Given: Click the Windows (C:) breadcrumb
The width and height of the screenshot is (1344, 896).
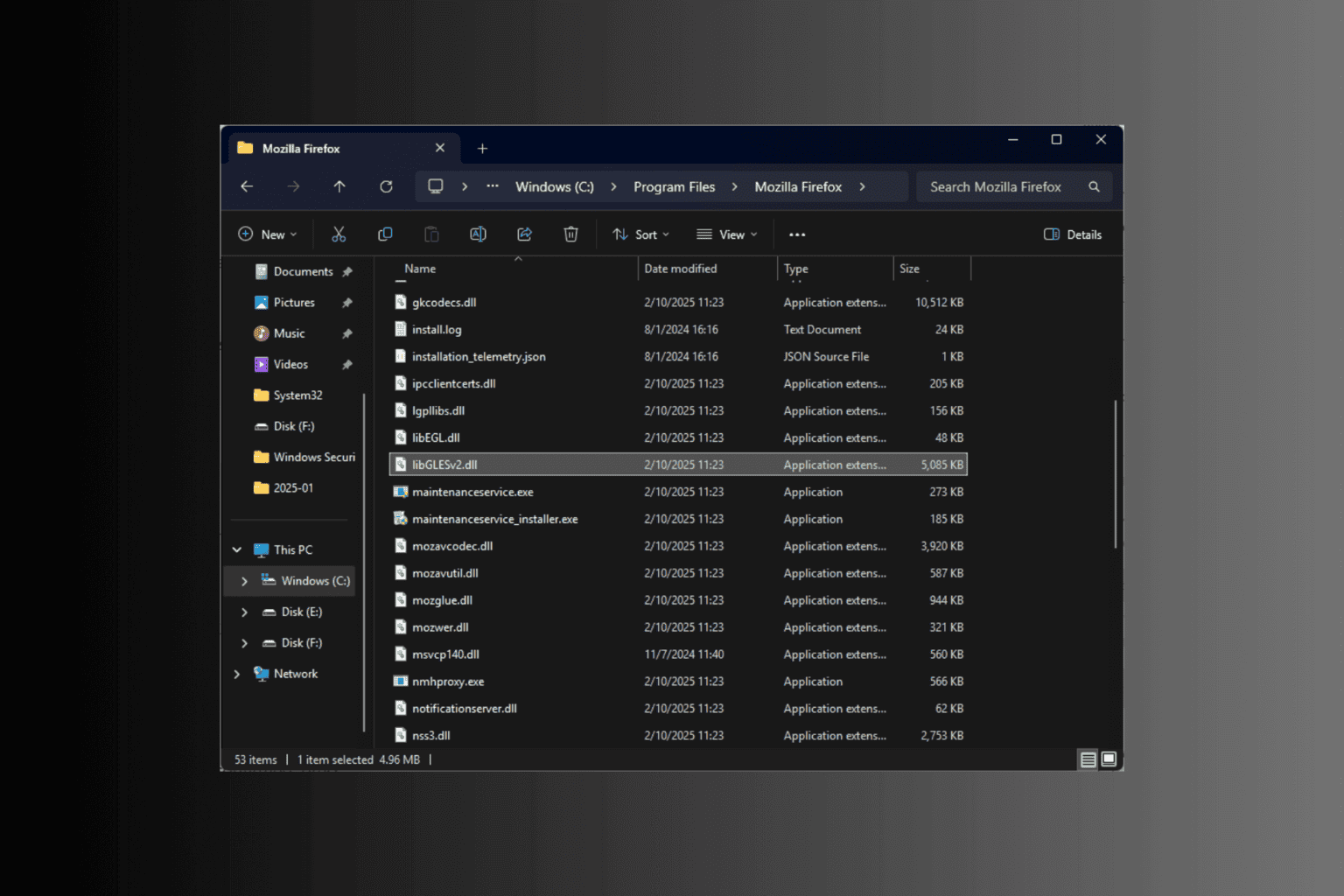Looking at the screenshot, I should [x=555, y=186].
